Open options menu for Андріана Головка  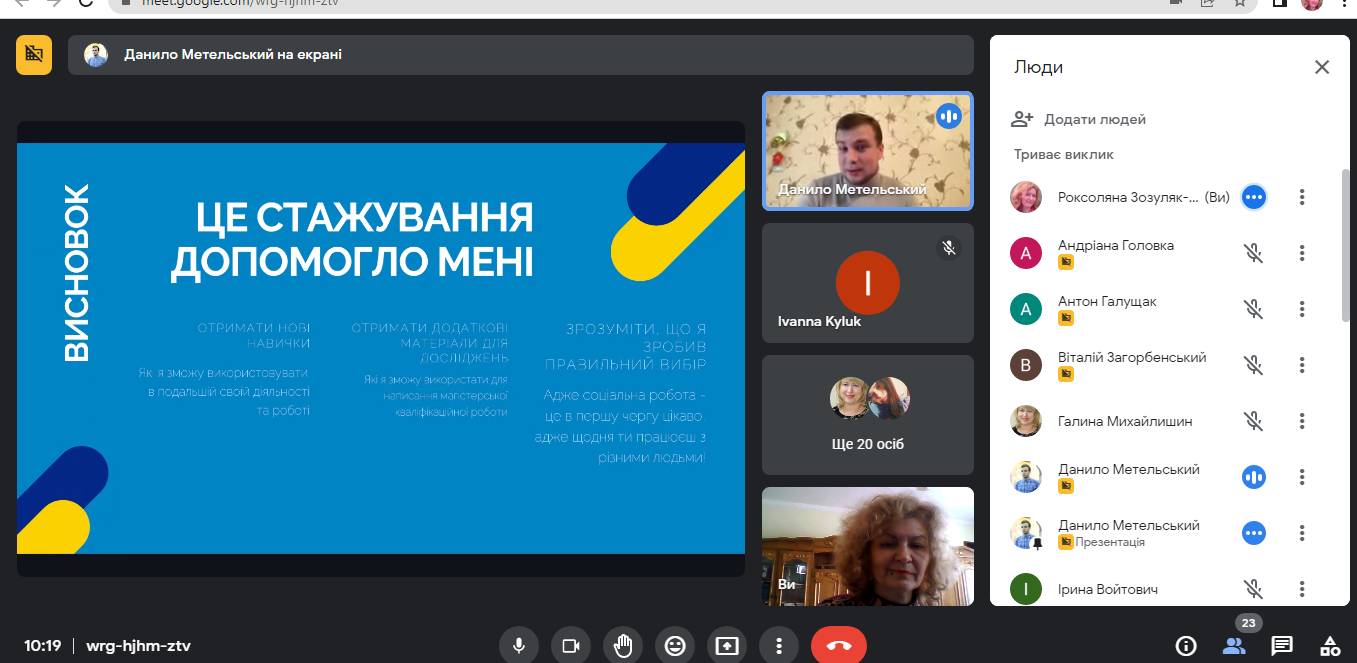click(x=1302, y=254)
